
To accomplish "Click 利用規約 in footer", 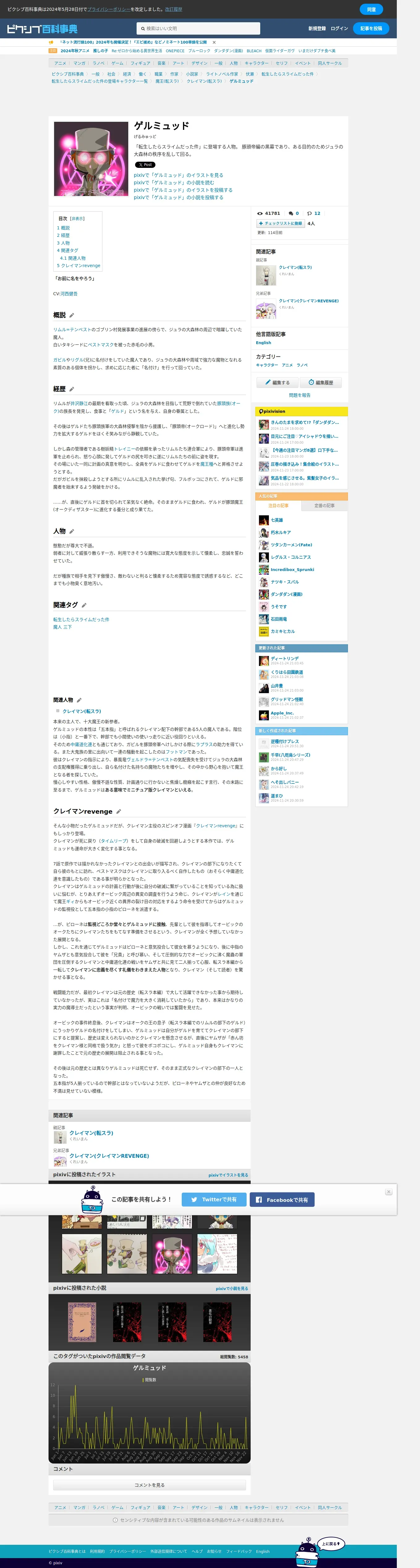I will (97, 1552).
